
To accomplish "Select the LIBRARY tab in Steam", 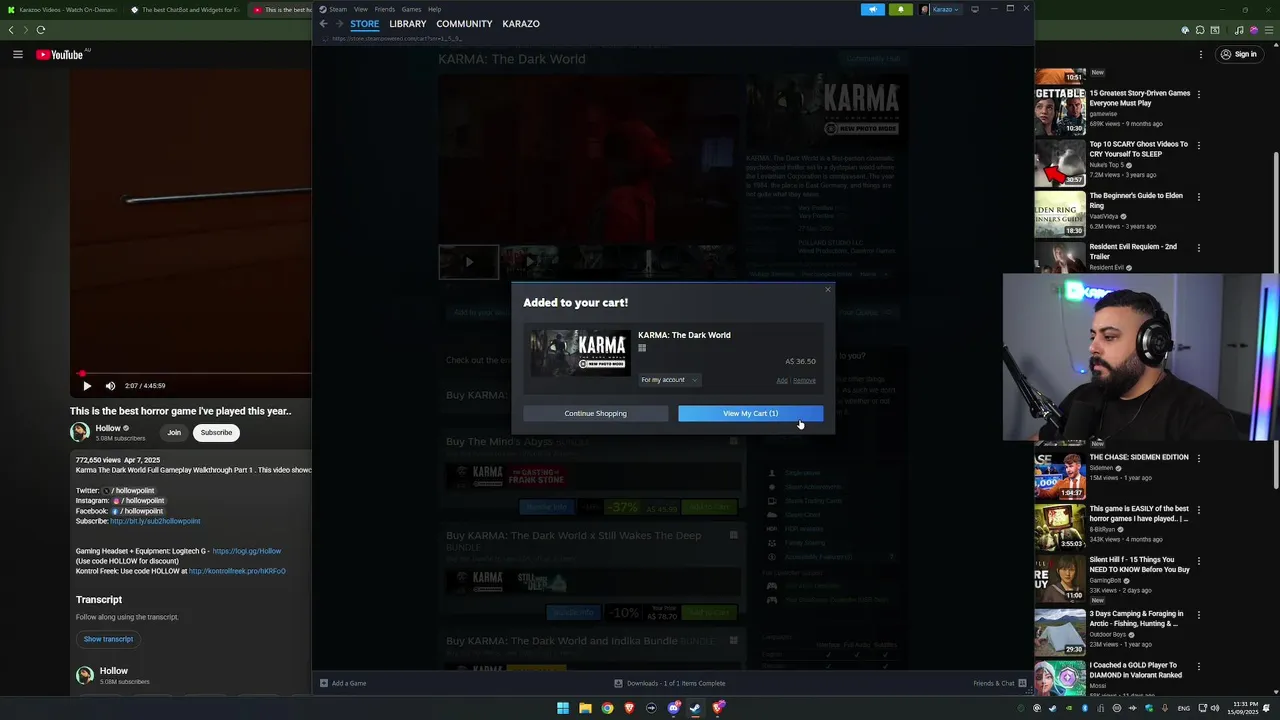I will 407,23.
